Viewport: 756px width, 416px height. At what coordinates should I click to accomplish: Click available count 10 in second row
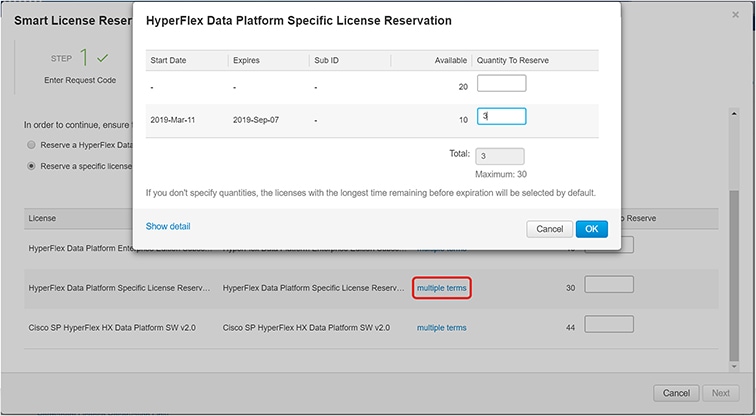tap(463, 120)
